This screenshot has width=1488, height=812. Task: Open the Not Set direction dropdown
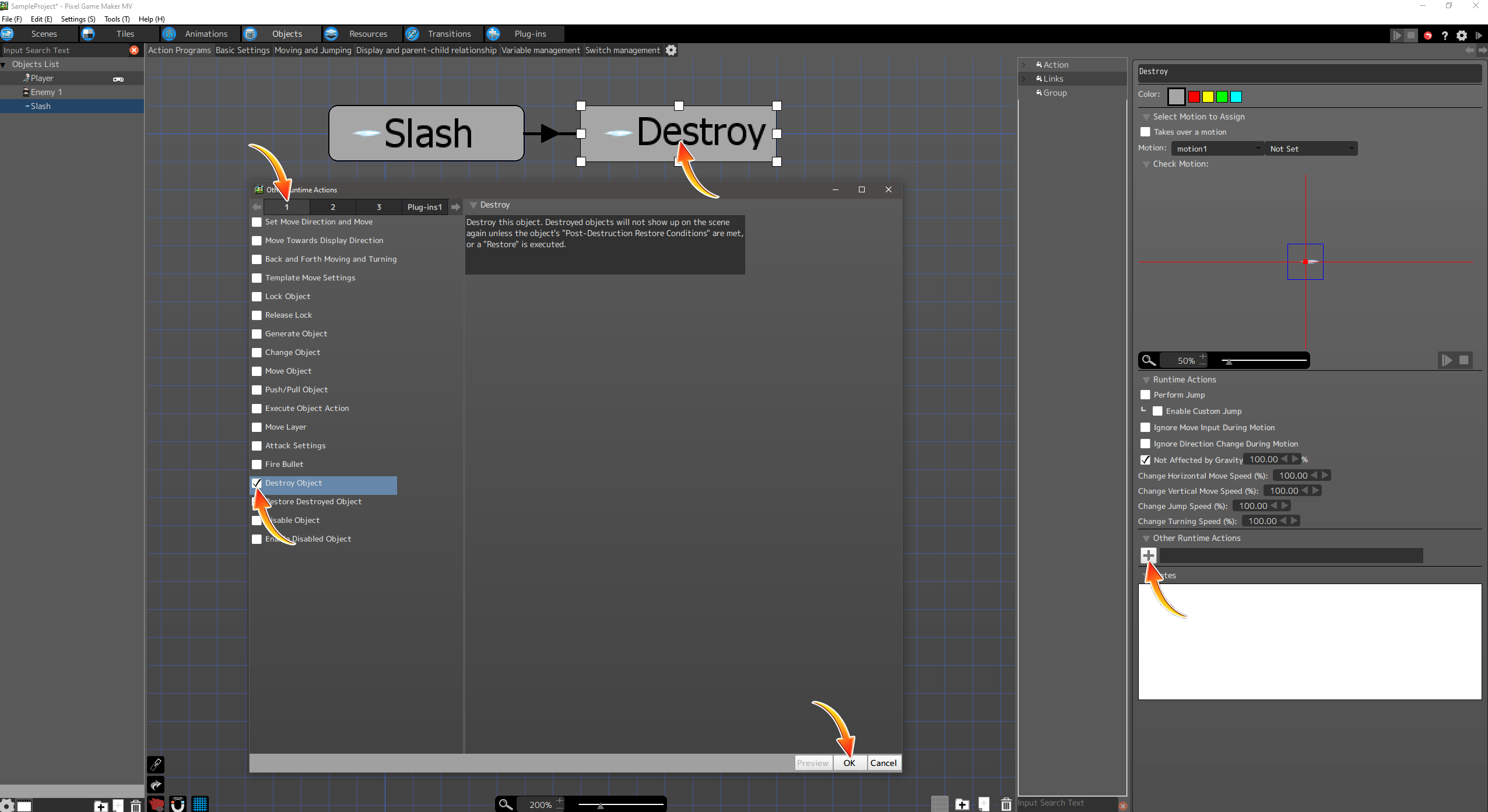tap(1310, 149)
